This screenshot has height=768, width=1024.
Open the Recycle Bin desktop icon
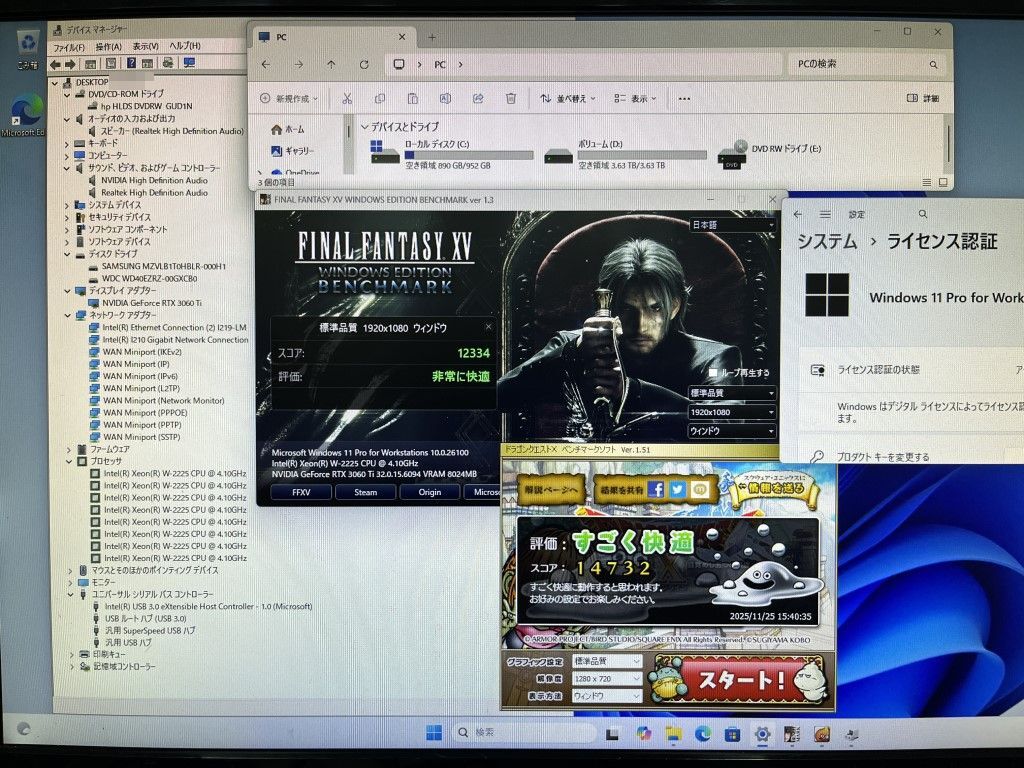[27, 47]
